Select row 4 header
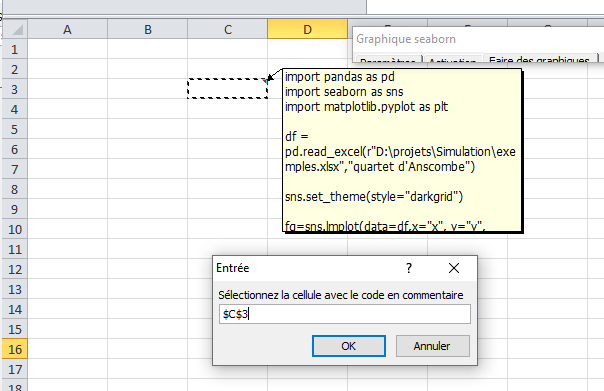This screenshot has height=391, width=604. 15,109
